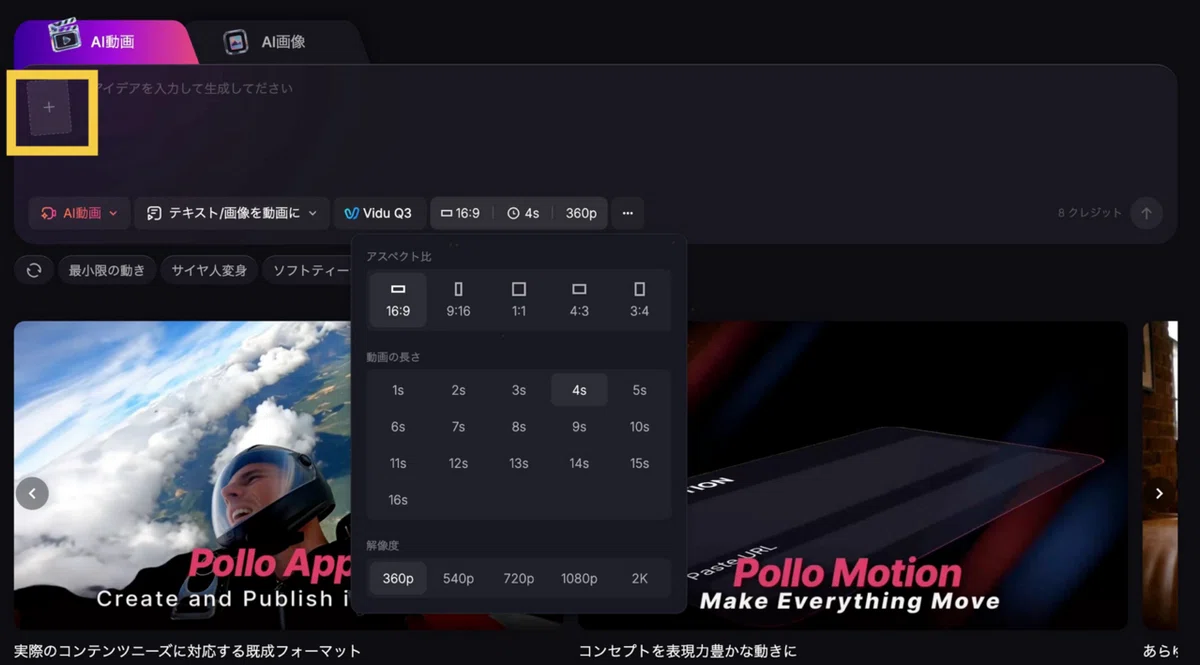Select 9:16 aspect ratio

coord(458,300)
